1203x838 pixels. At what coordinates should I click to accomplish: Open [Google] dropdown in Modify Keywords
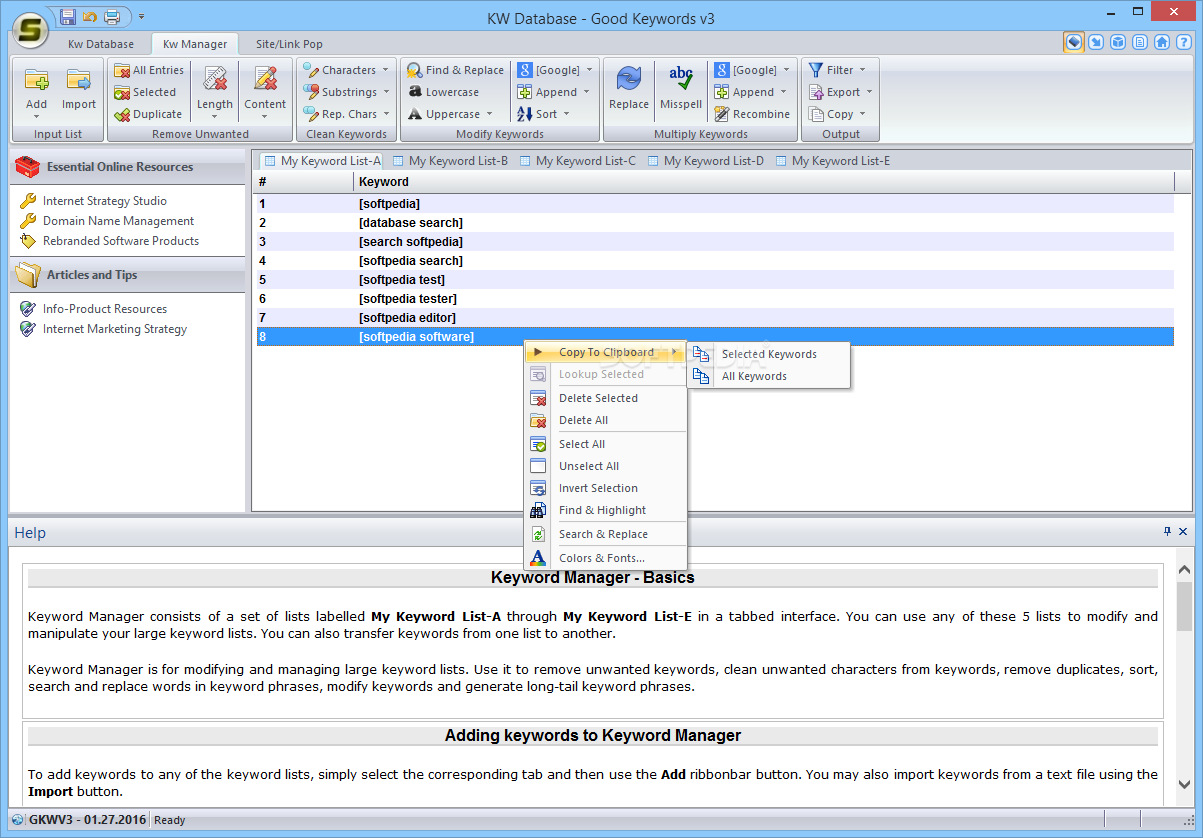555,70
